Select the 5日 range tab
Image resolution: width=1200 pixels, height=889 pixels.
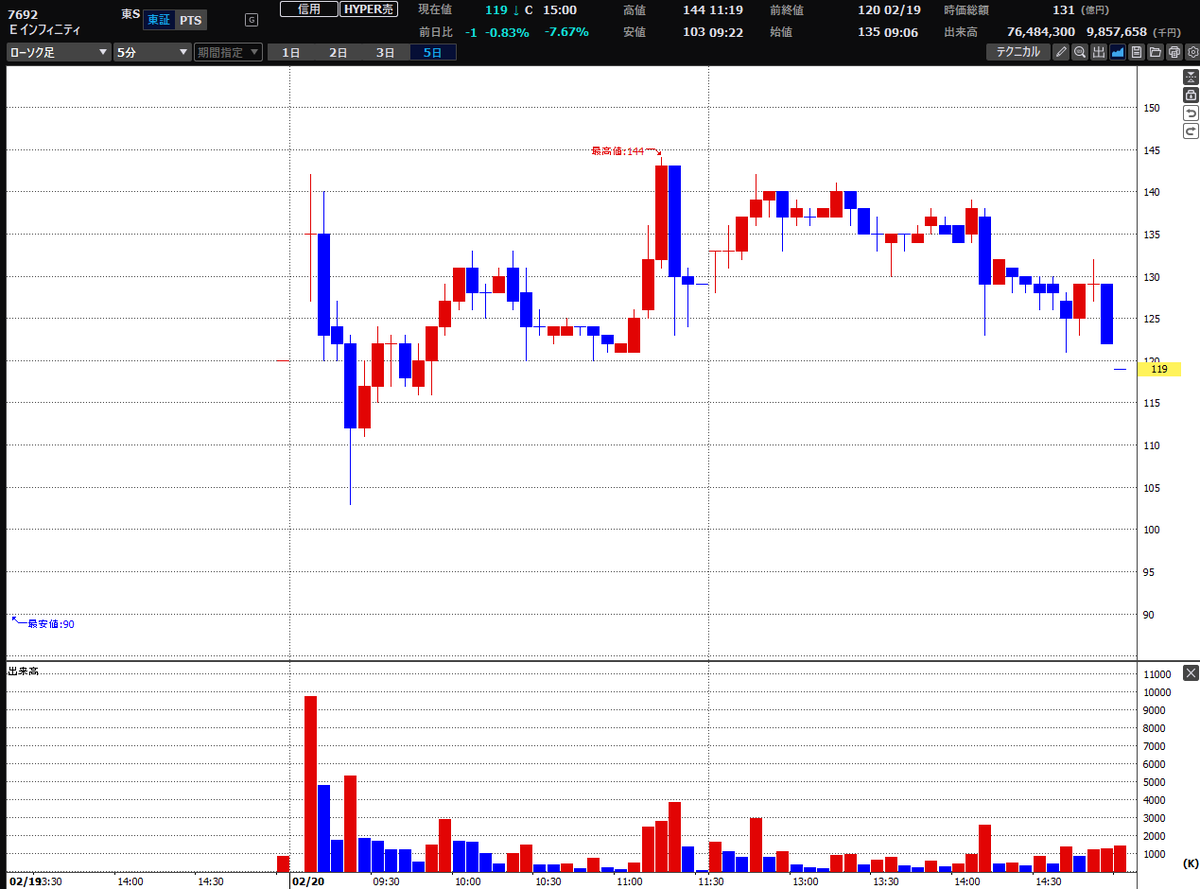coord(433,52)
